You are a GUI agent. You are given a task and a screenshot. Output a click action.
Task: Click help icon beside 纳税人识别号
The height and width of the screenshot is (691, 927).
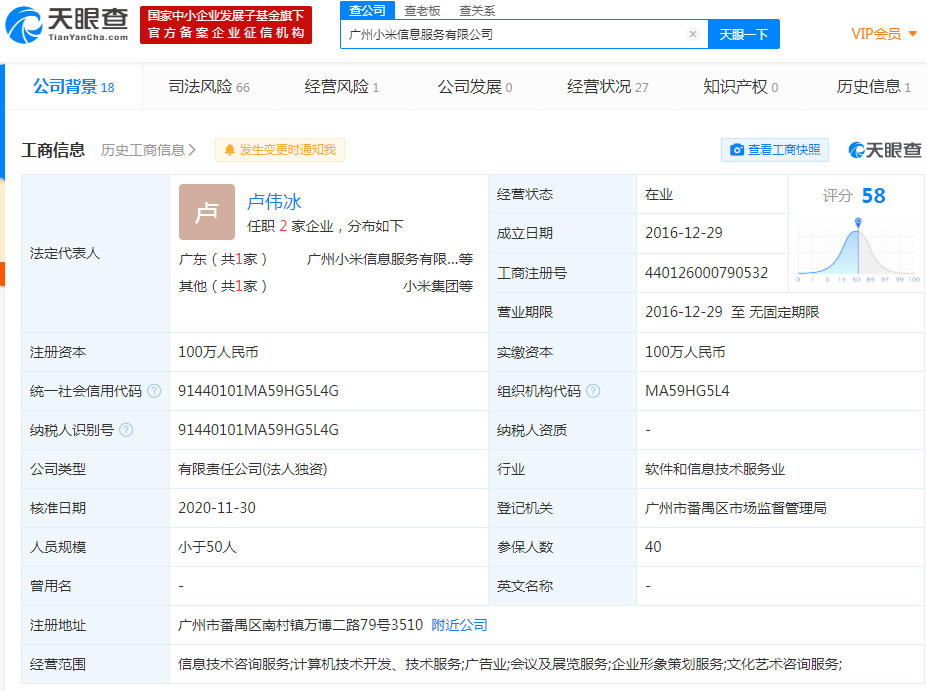coord(126,430)
